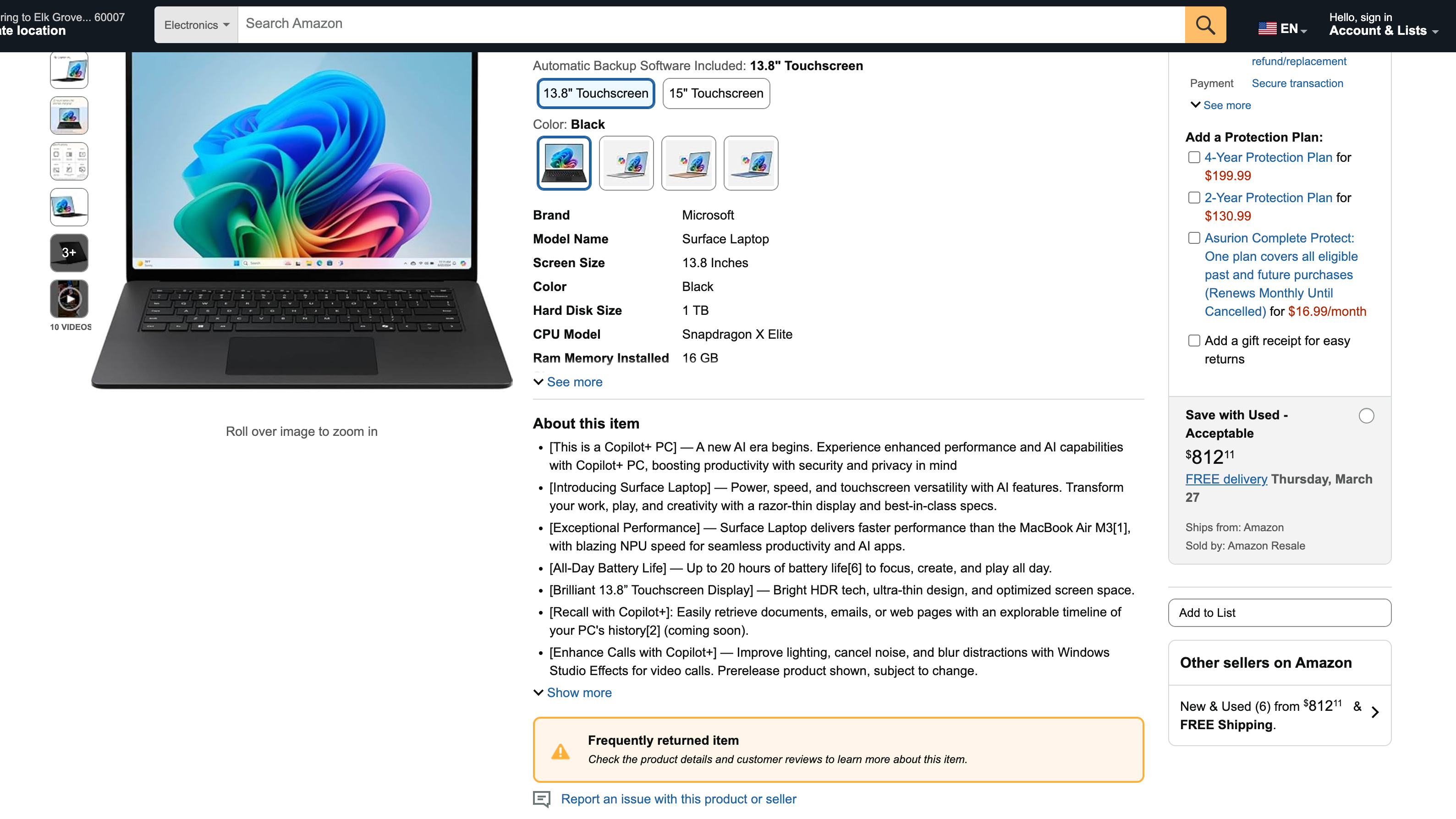Open the 3+ more images thumbnail

point(69,253)
